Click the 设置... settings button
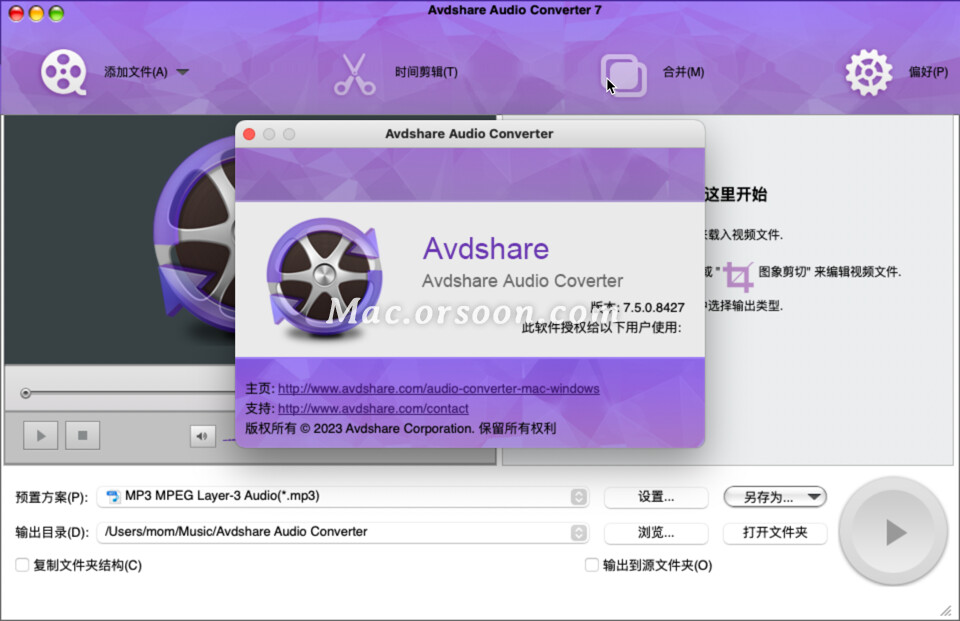Viewport: 960px width, 621px height. click(x=656, y=497)
